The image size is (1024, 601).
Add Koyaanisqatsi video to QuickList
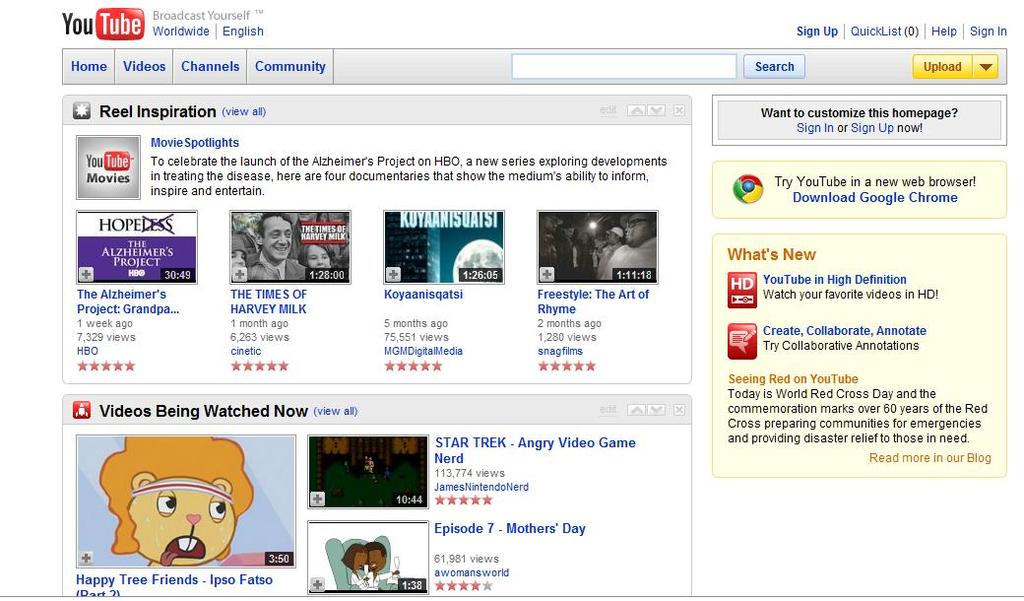point(393,274)
